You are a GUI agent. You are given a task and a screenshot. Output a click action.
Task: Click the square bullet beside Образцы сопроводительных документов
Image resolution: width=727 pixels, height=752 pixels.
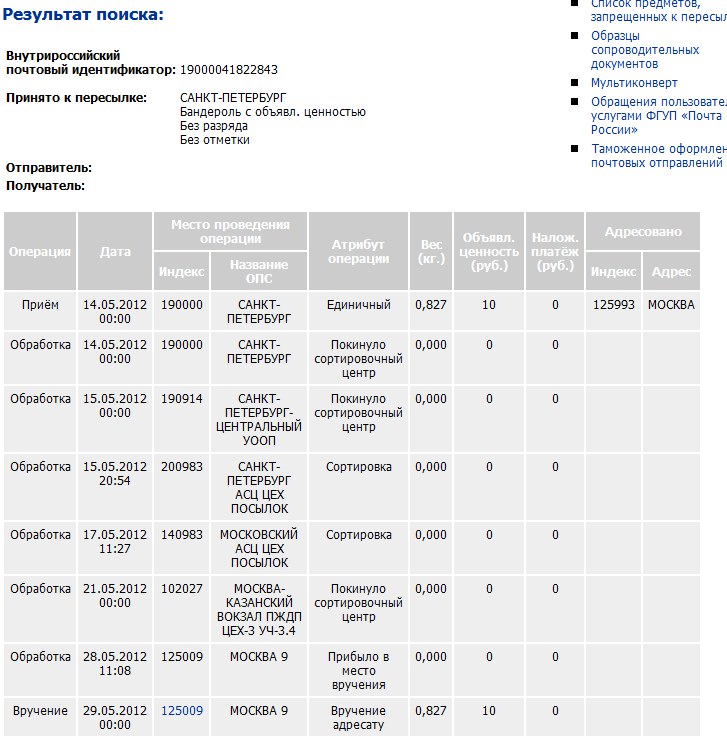pyautogui.click(x=575, y=36)
